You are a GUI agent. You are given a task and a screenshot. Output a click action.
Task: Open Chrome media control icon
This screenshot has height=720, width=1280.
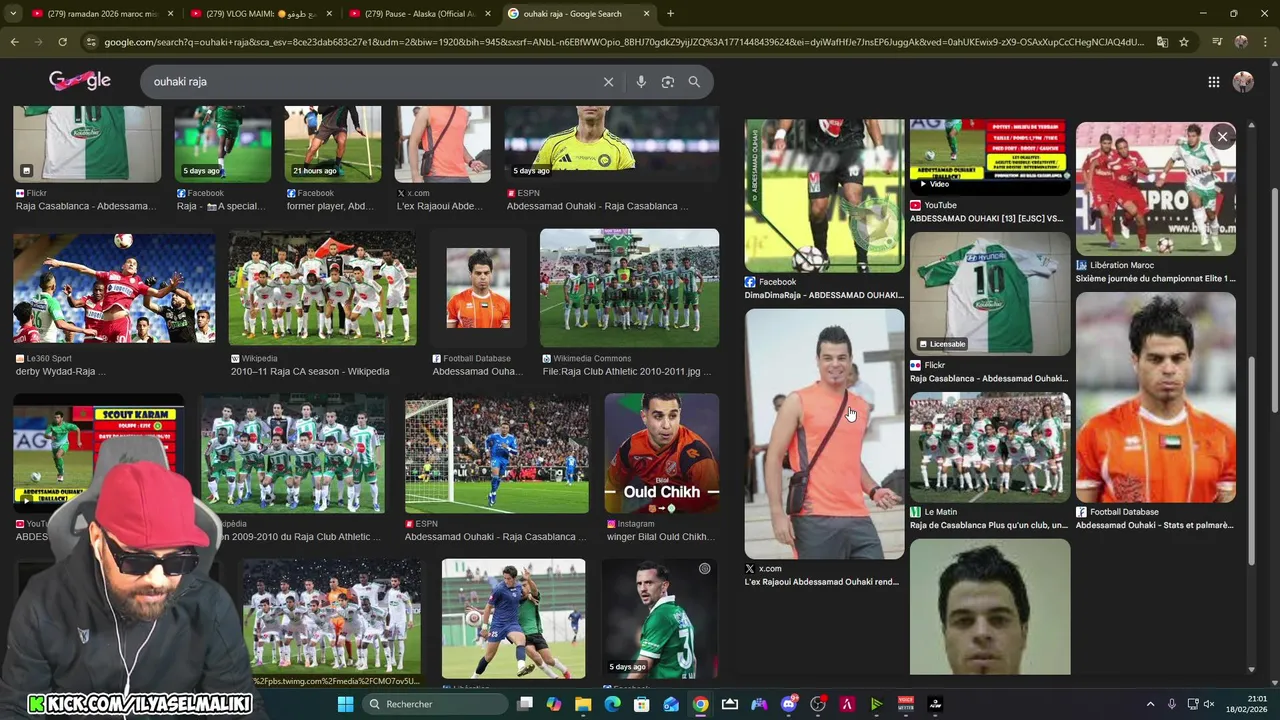(x=1217, y=42)
